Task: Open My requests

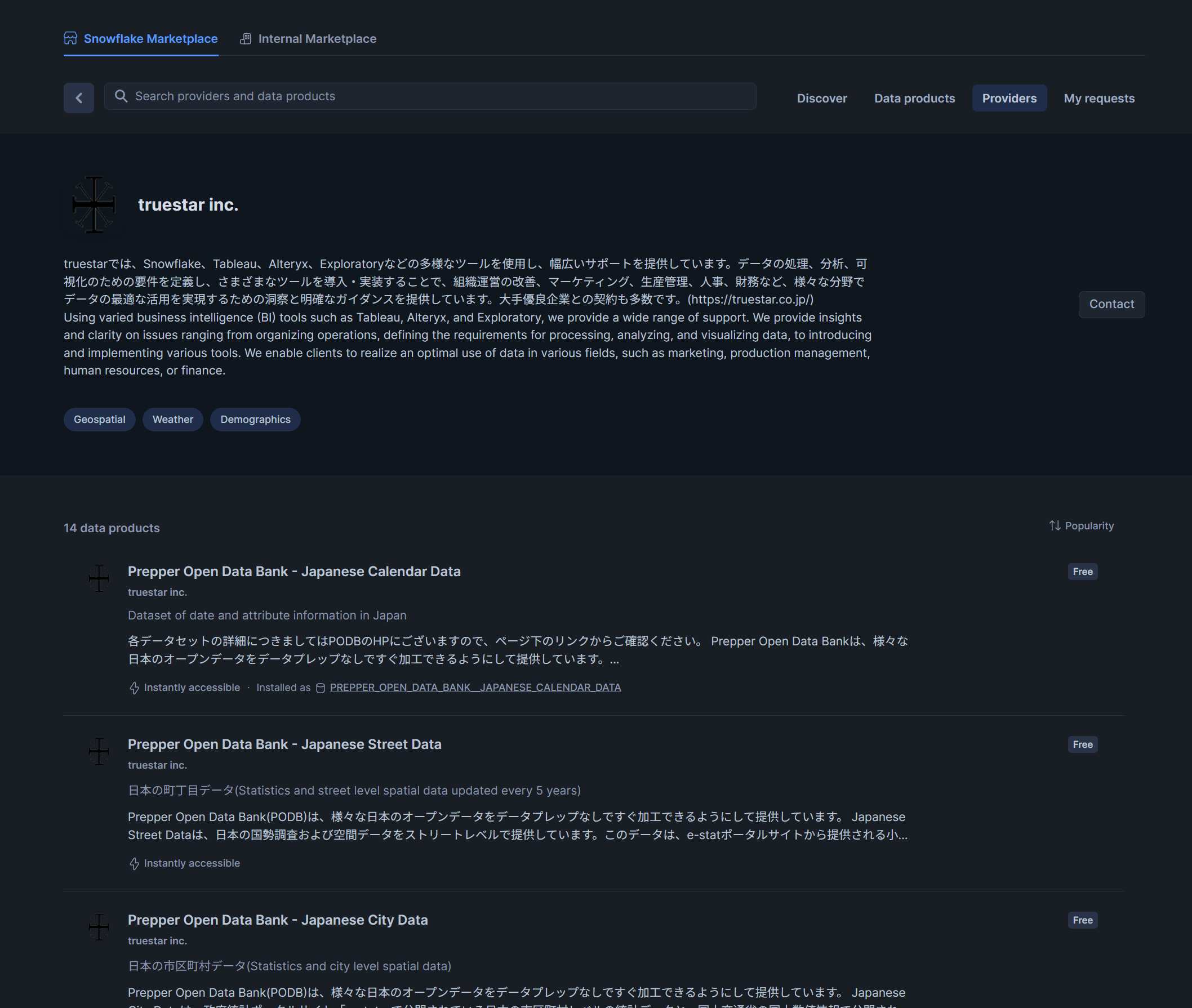Action: pyautogui.click(x=1099, y=99)
